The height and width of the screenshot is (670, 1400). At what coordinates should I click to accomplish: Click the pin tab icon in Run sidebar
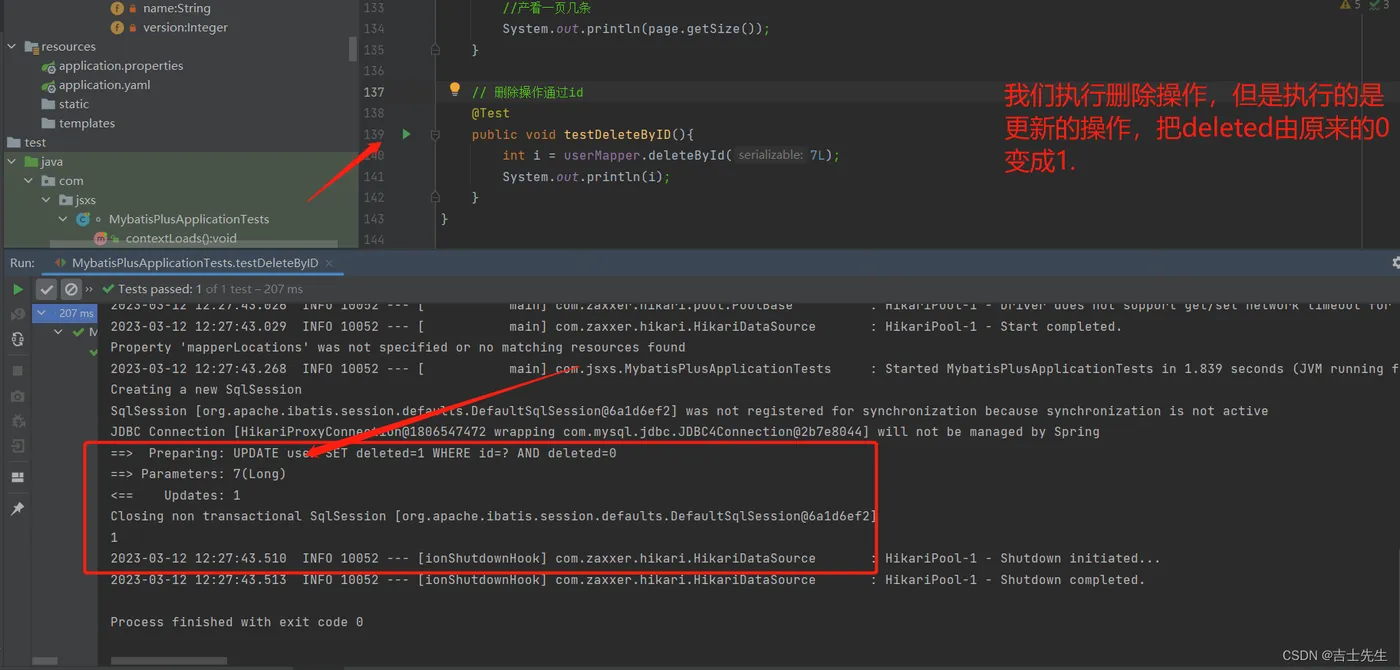(x=18, y=509)
